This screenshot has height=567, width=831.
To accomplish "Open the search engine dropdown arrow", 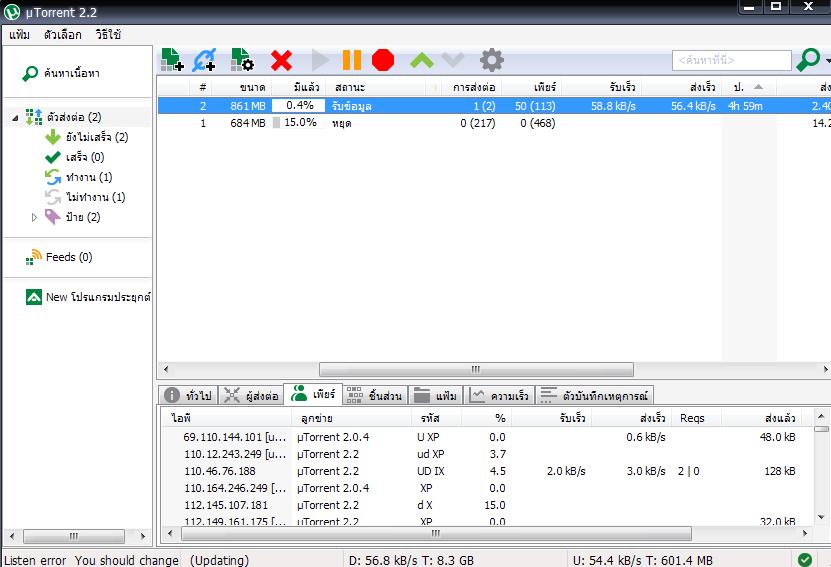I will tap(827, 60).
